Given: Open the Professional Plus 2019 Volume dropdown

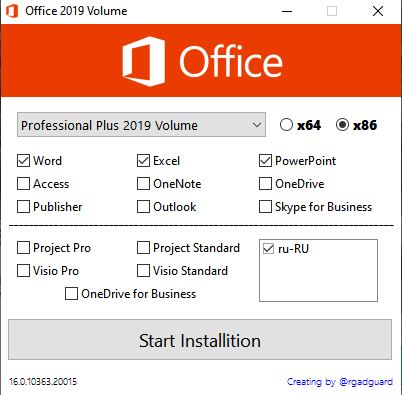Looking at the screenshot, I should tap(141, 125).
